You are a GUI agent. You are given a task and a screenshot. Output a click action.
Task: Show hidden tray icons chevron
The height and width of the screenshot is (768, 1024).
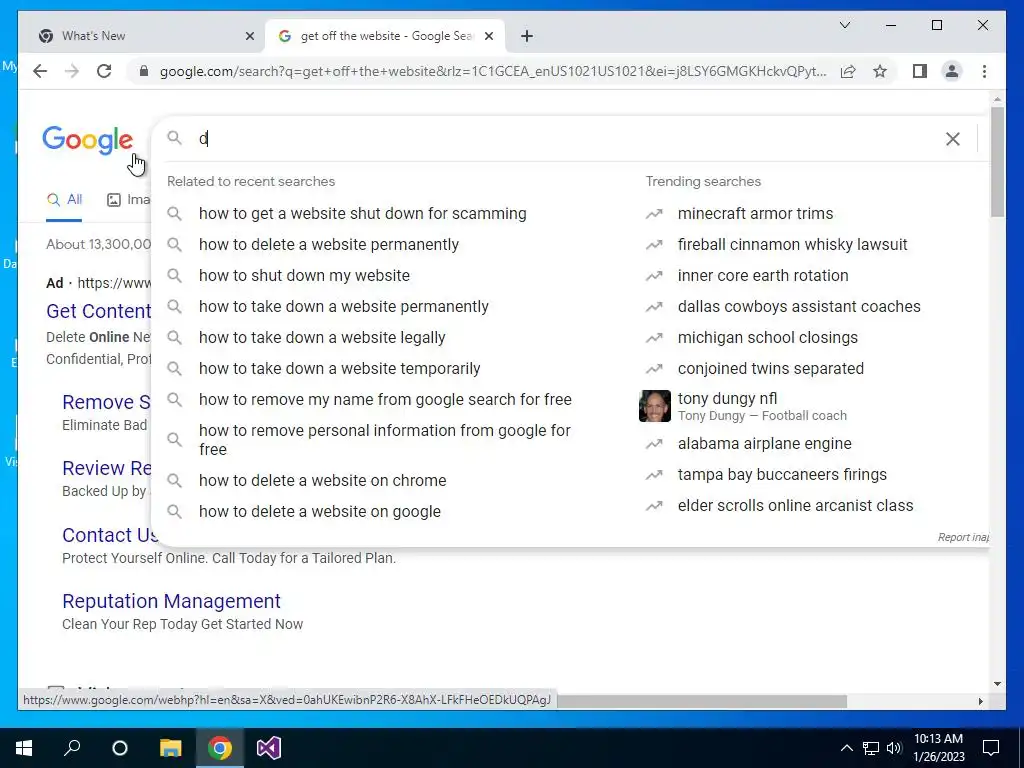(x=846, y=748)
